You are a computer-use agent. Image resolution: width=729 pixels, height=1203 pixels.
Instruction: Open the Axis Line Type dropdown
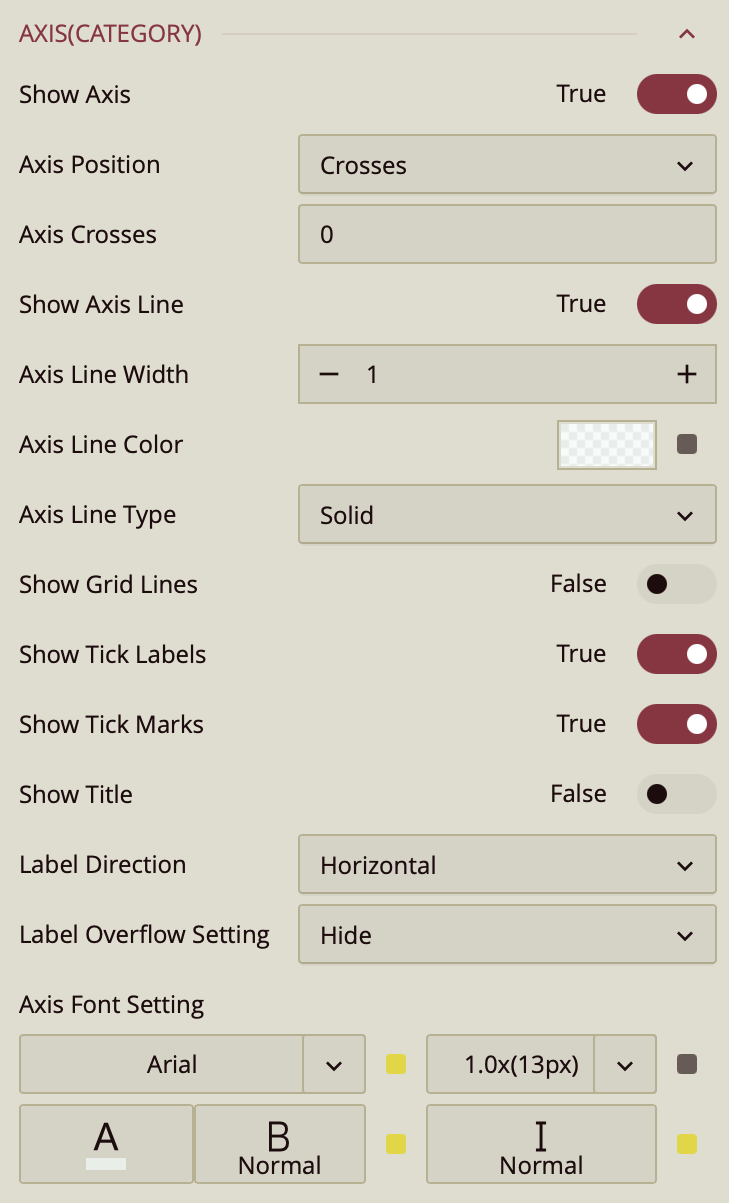click(x=507, y=515)
